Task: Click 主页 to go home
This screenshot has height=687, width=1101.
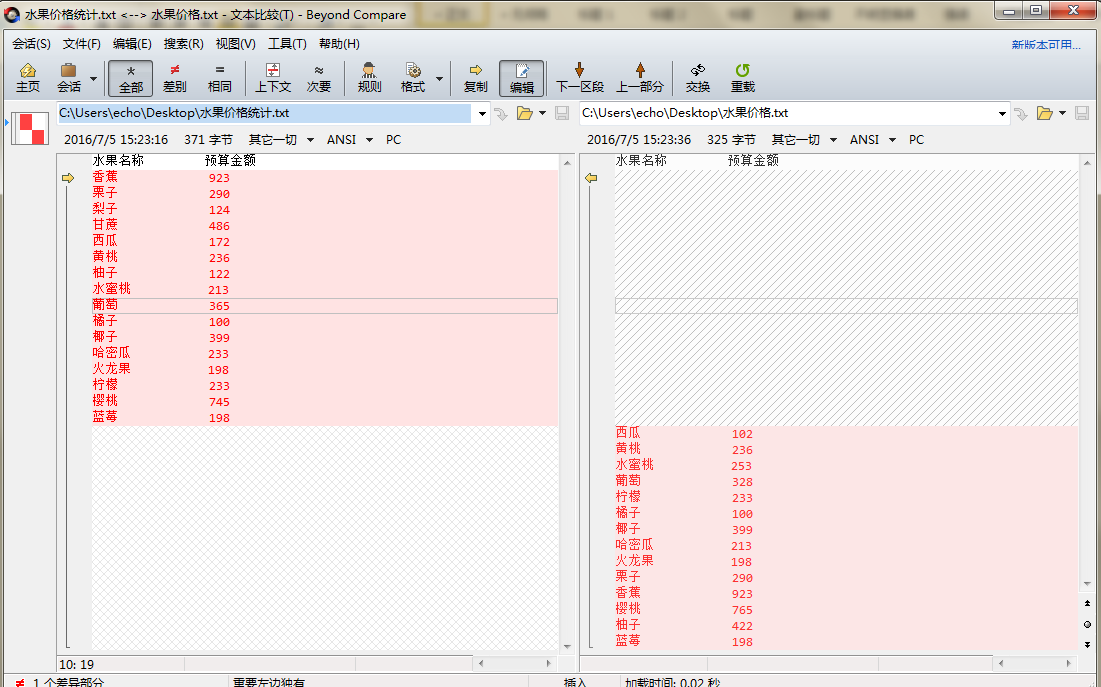Action: click(27, 77)
